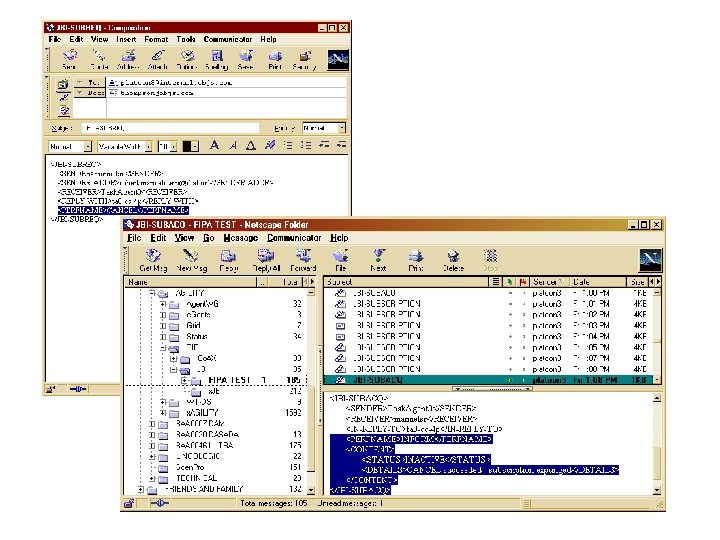Expand the TECHNICAL folder in folder tree
The image size is (720, 540).
[x=152, y=478]
